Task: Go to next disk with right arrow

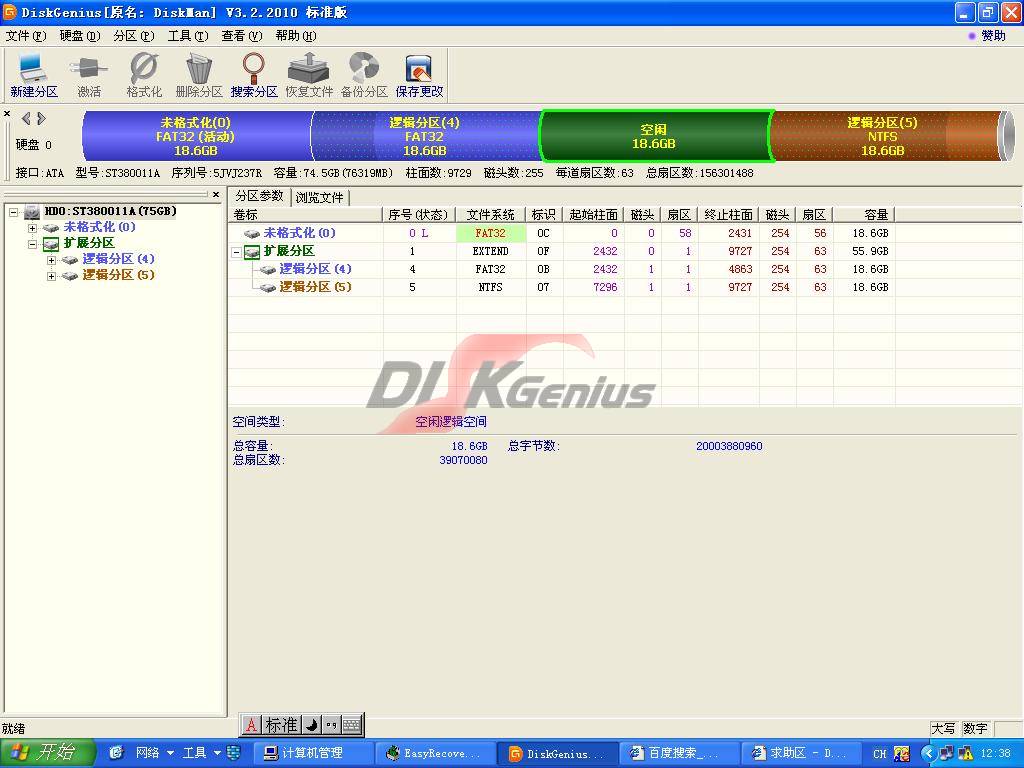Action: [x=41, y=118]
